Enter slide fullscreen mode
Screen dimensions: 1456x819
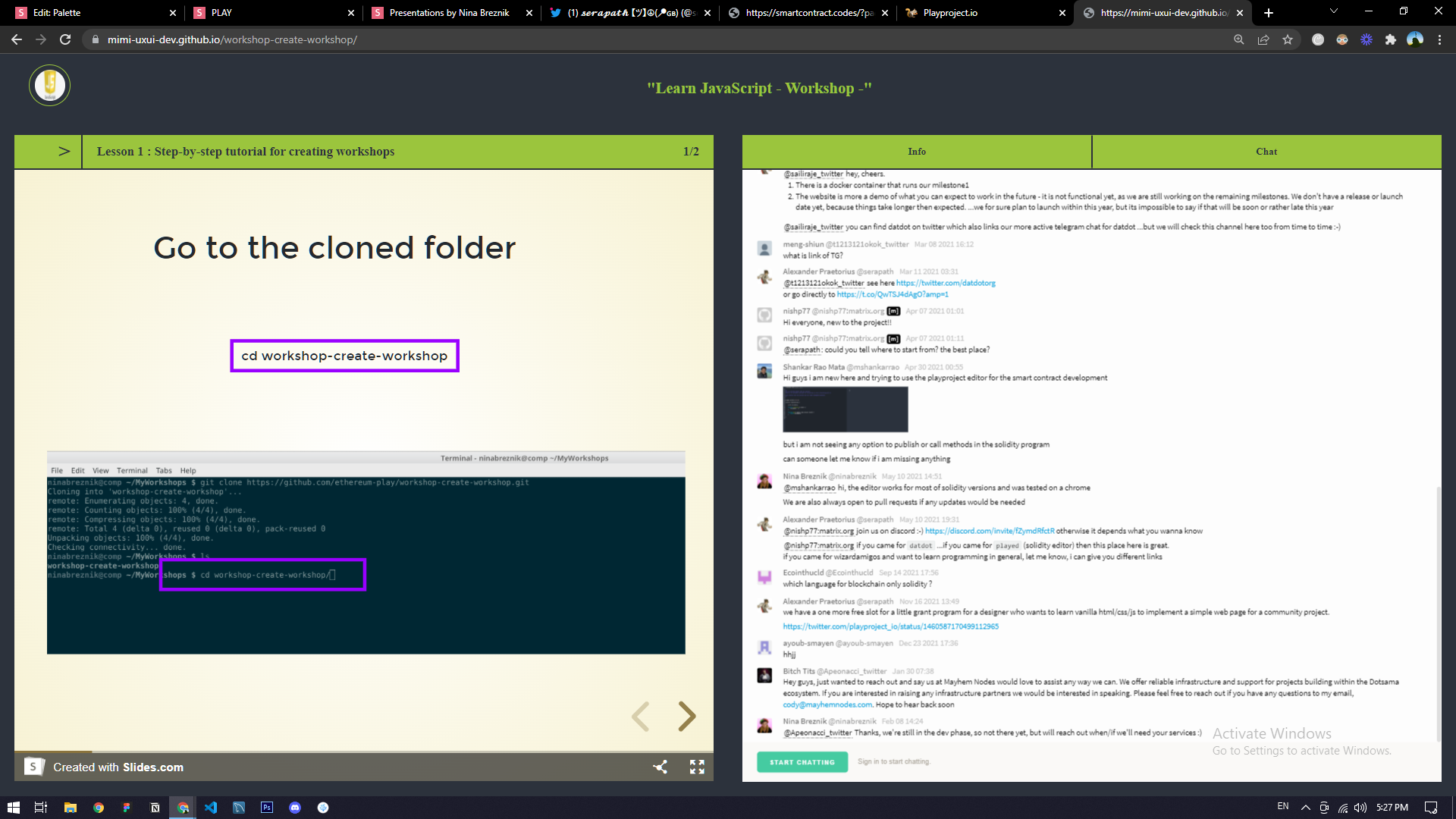(x=697, y=767)
